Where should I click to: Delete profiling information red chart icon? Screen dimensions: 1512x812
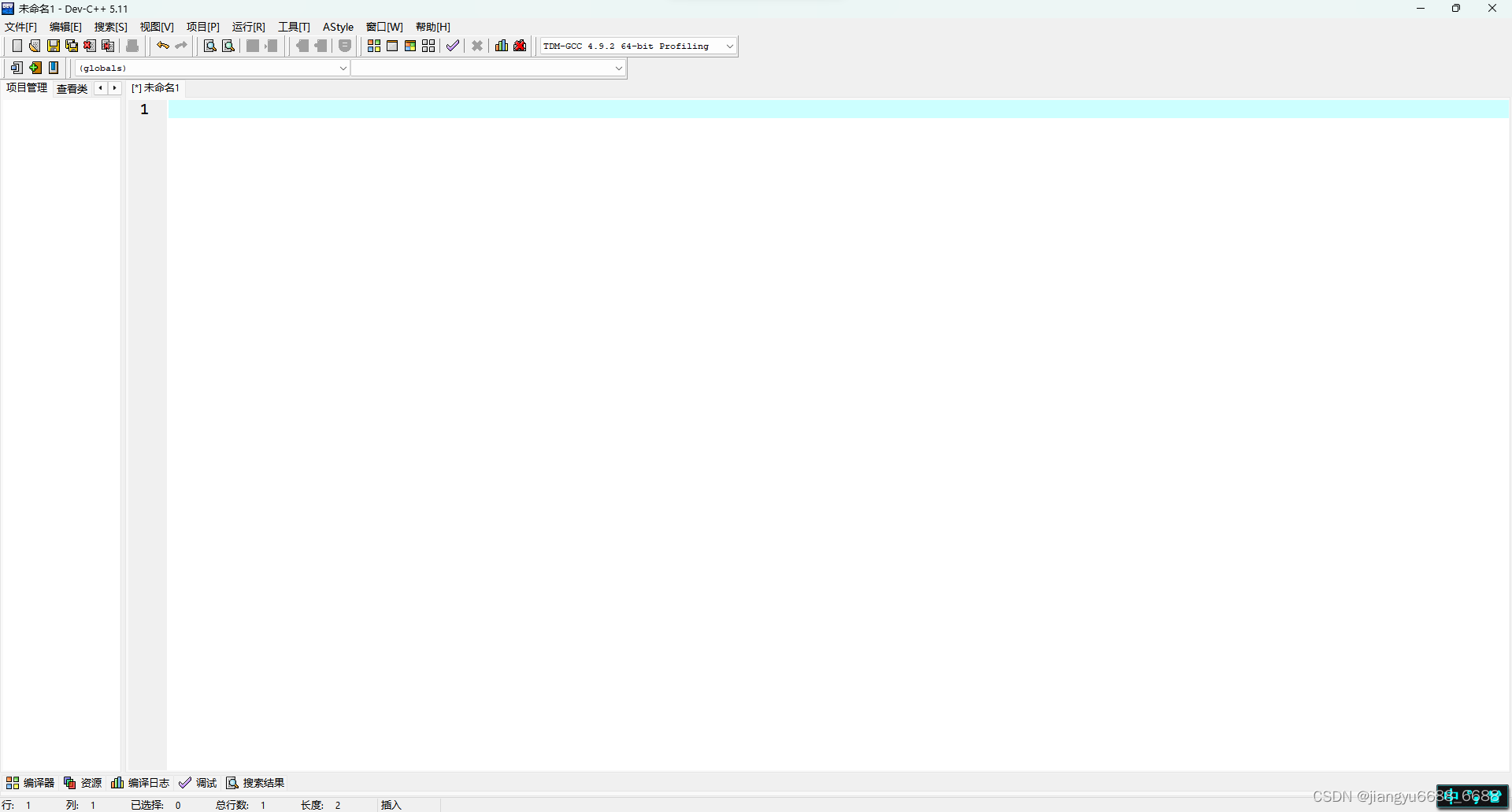click(520, 46)
